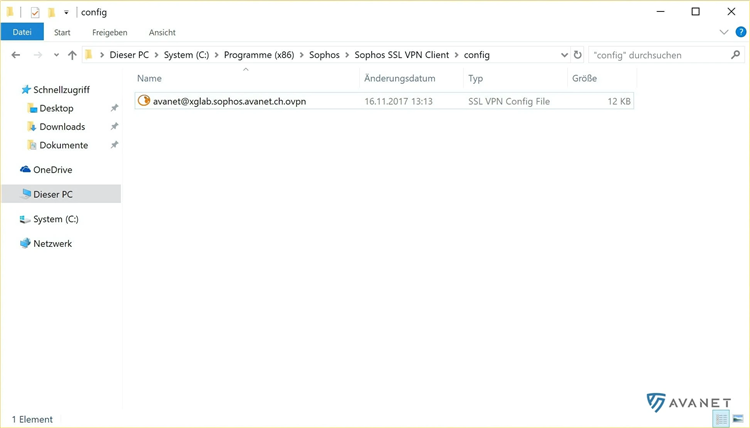Open the Freigeben ribbon tab

[x=110, y=33]
